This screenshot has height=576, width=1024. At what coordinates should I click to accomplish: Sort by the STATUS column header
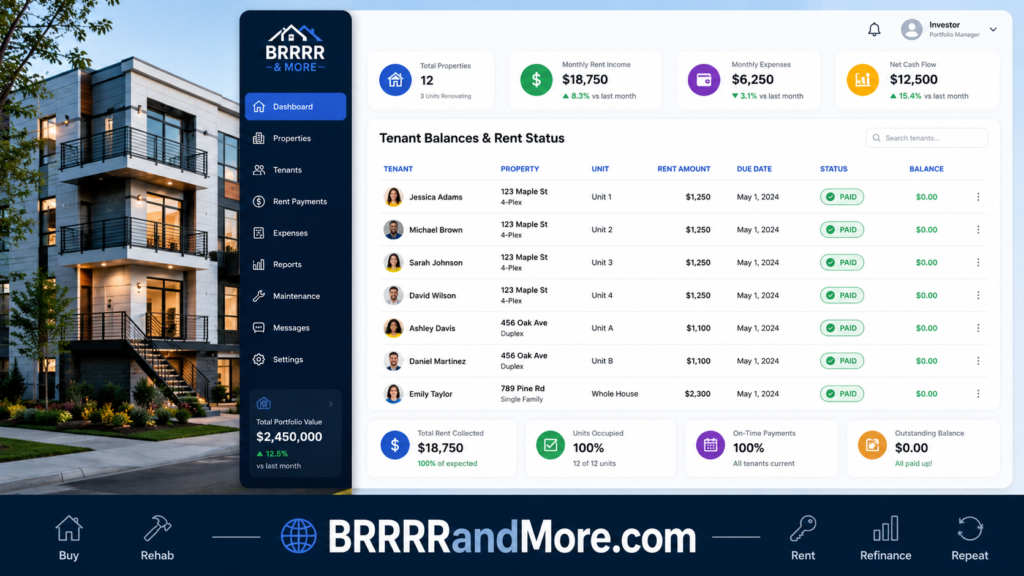point(833,169)
